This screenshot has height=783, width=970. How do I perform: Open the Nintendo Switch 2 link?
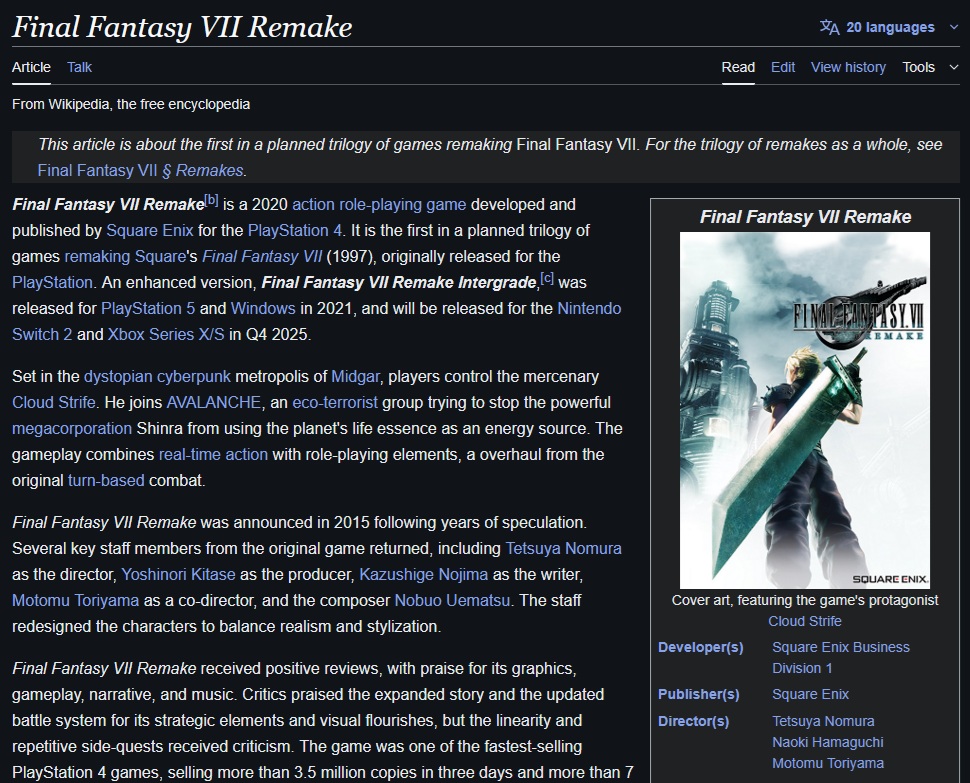[x=589, y=308]
